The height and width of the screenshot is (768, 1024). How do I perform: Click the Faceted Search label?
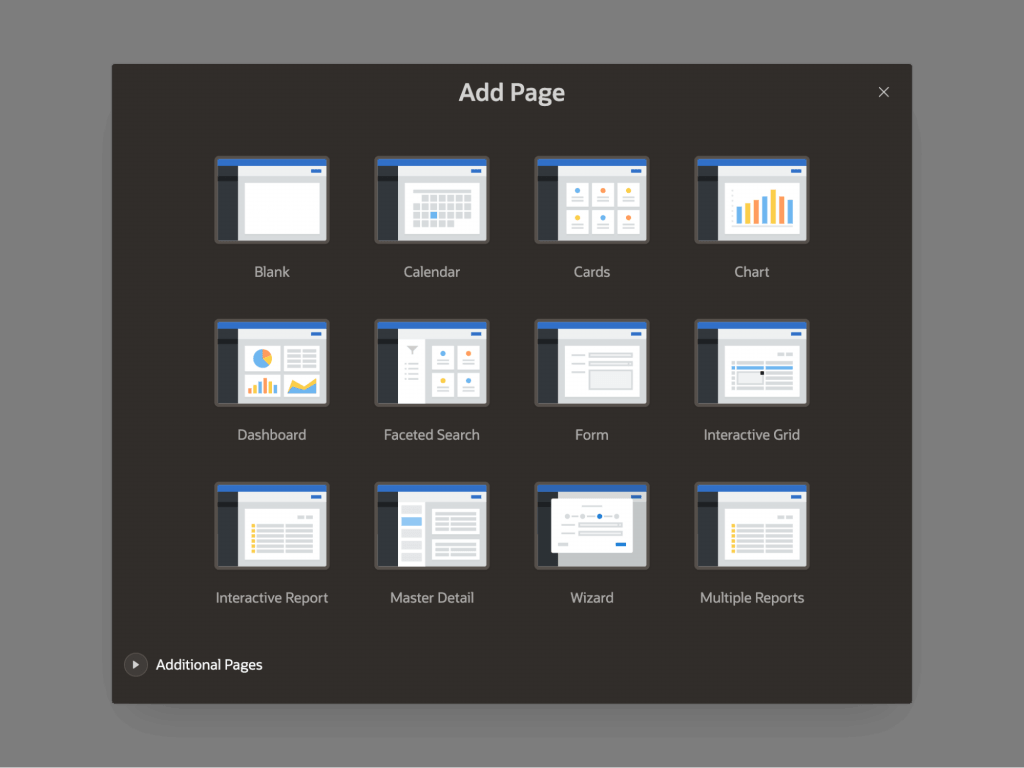pos(432,435)
